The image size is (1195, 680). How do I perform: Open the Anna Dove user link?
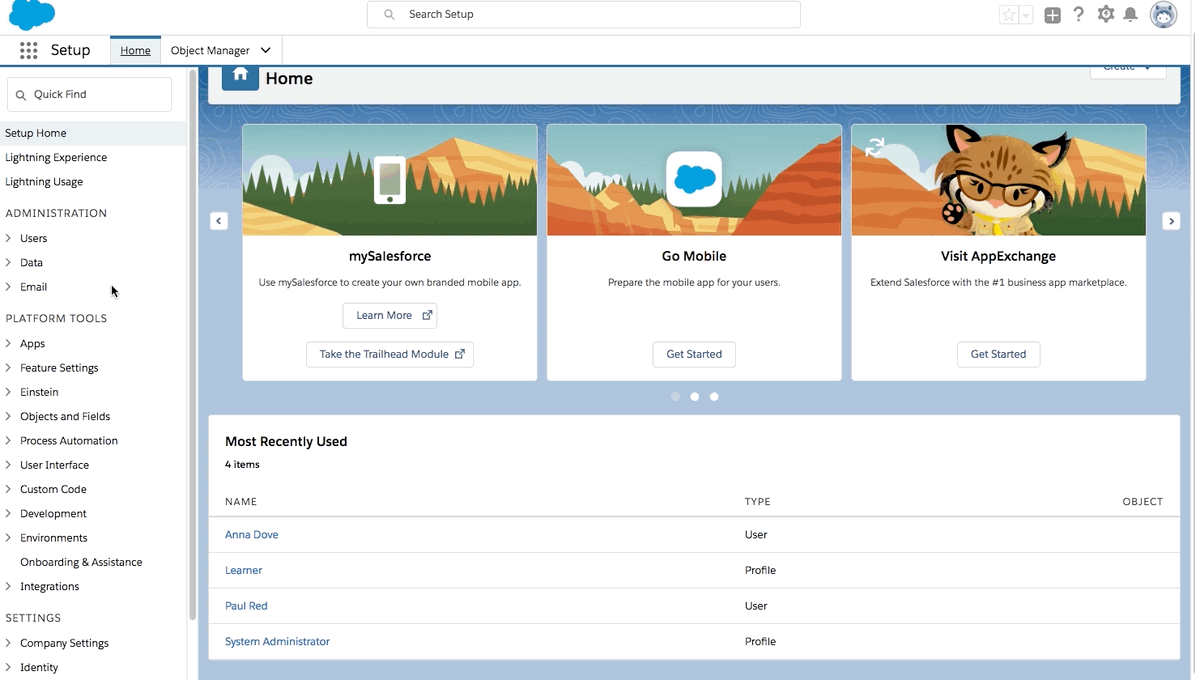click(251, 534)
